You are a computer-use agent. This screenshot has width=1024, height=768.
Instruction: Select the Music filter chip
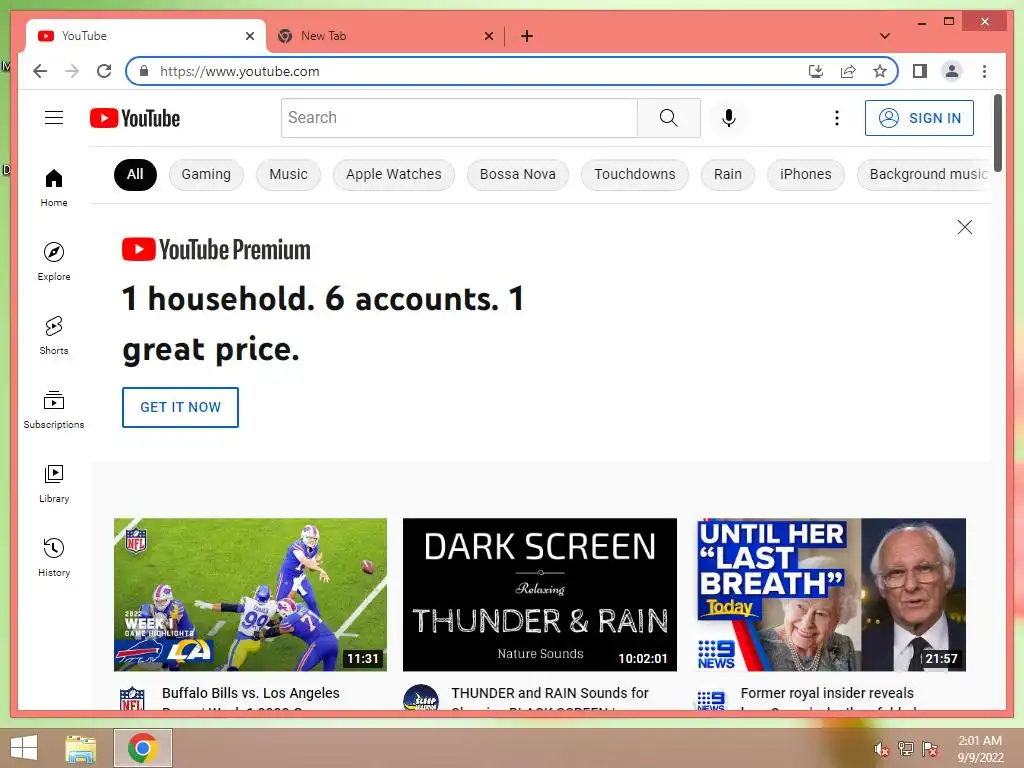pos(288,174)
